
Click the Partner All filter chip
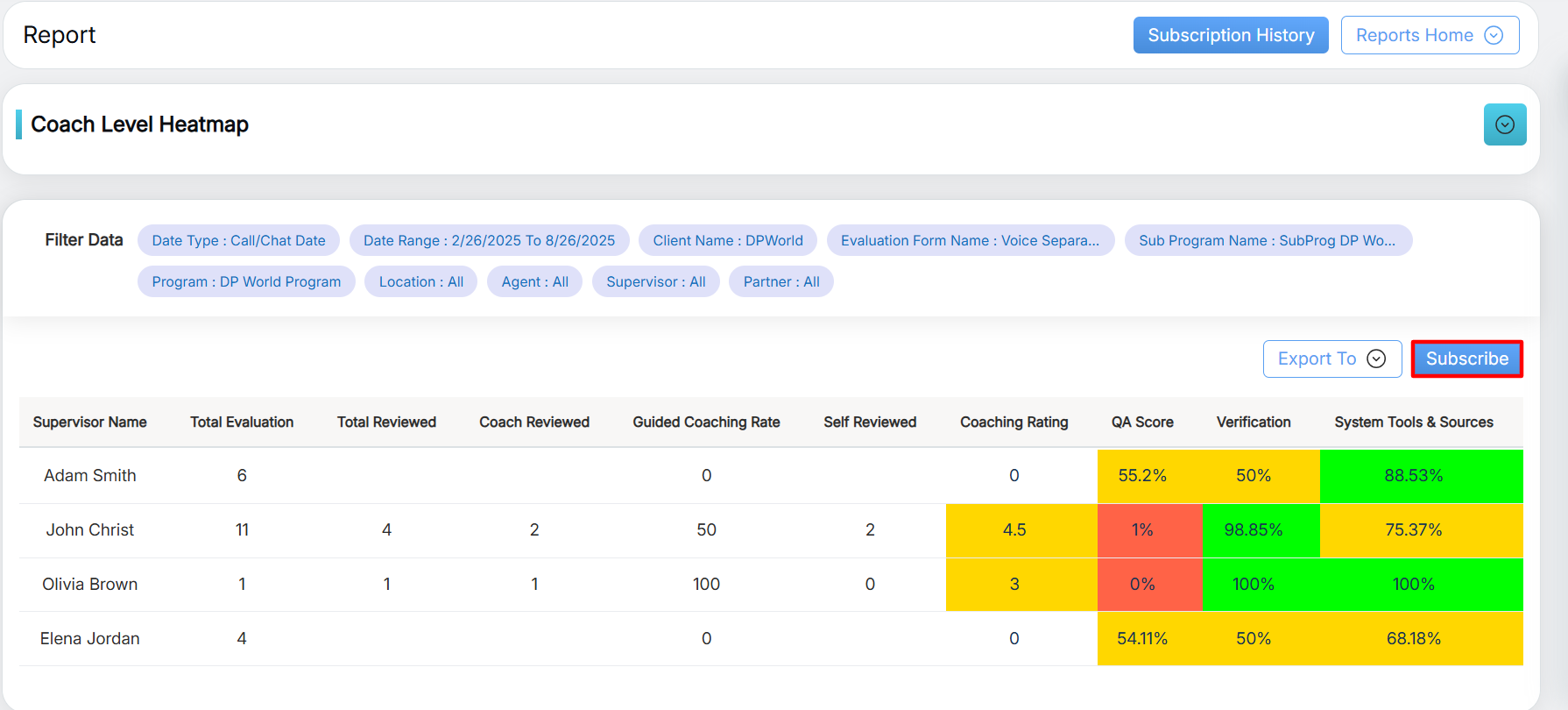780,281
